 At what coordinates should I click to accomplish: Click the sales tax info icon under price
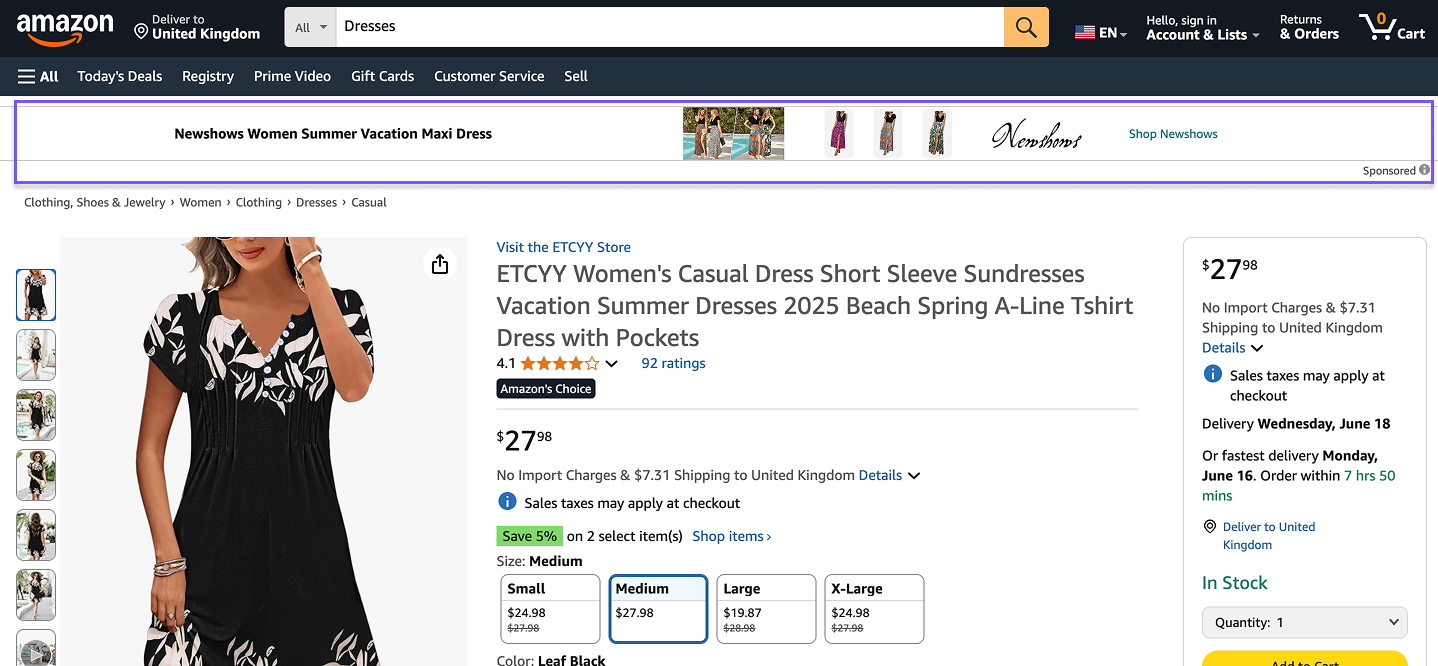(507, 502)
